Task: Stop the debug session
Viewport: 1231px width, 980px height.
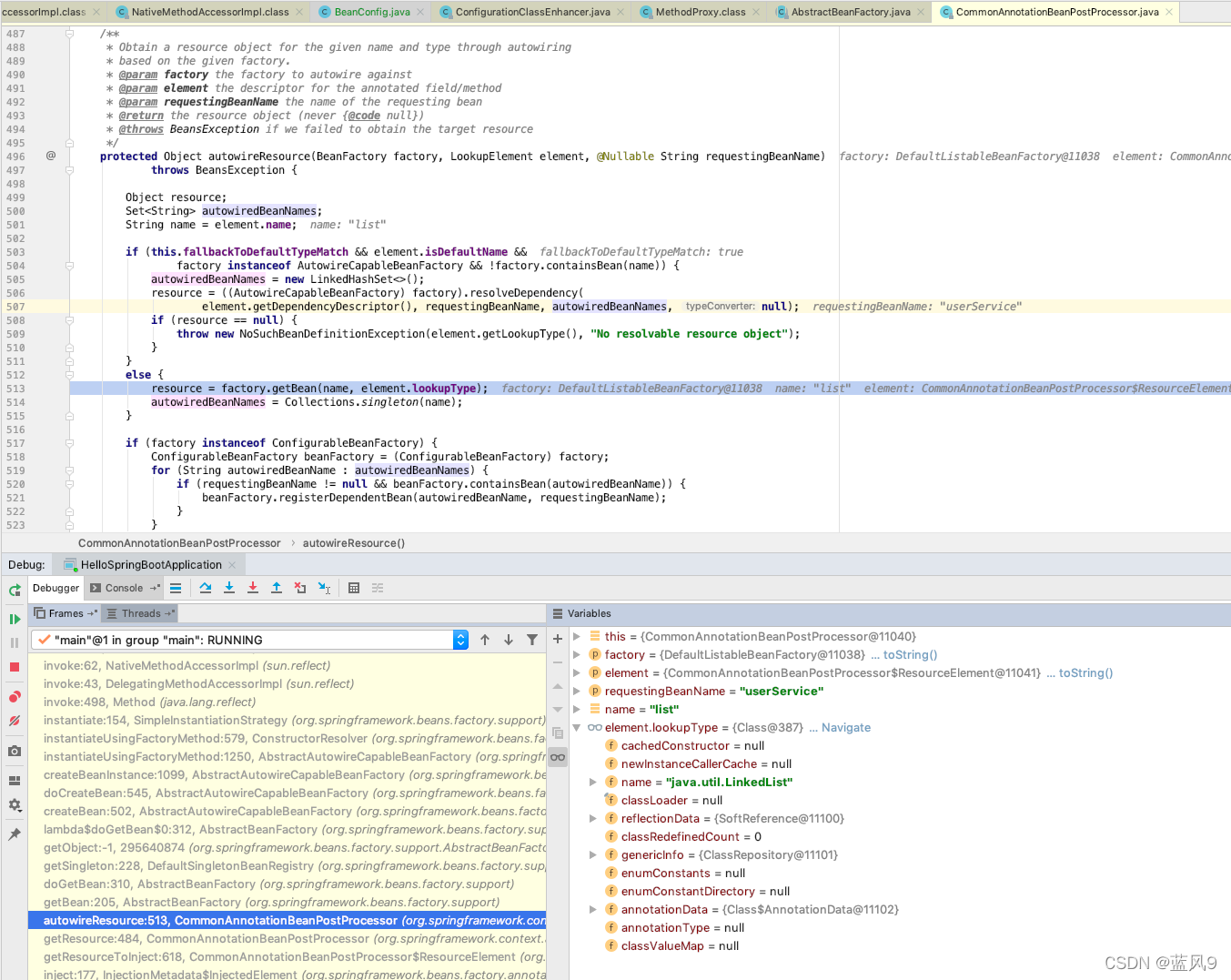Action: [x=15, y=667]
